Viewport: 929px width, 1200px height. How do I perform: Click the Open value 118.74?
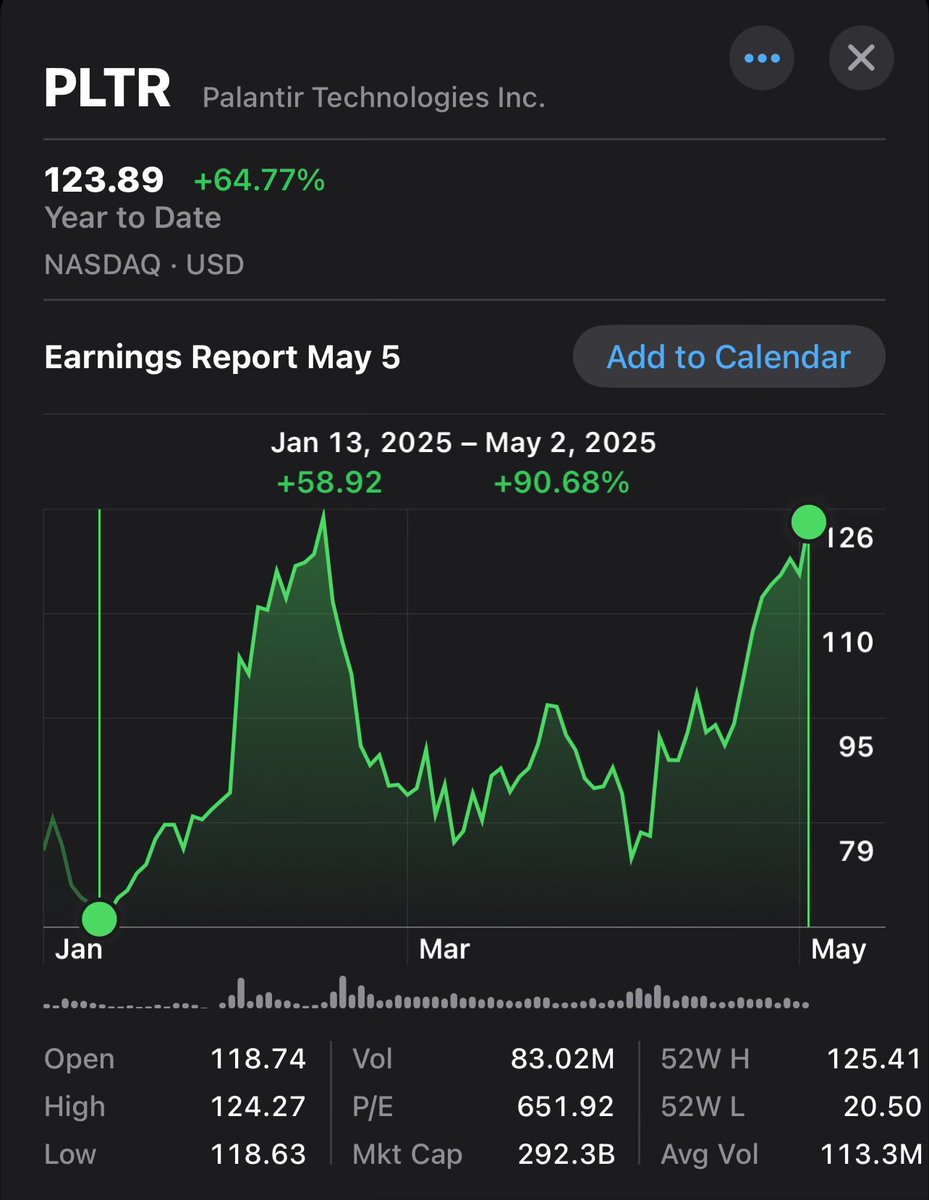pyautogui.click(x=258, y=1059)
